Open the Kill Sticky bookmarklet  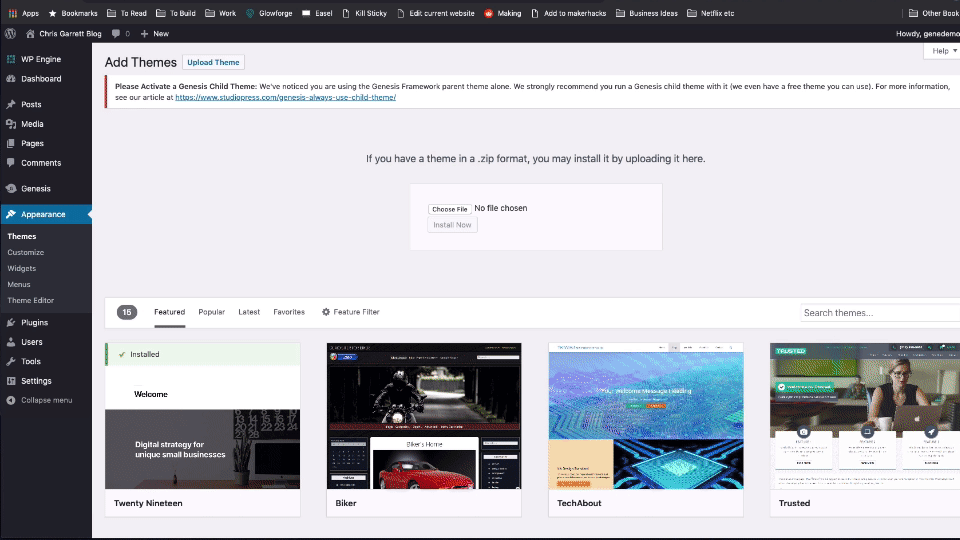point(364,13)
